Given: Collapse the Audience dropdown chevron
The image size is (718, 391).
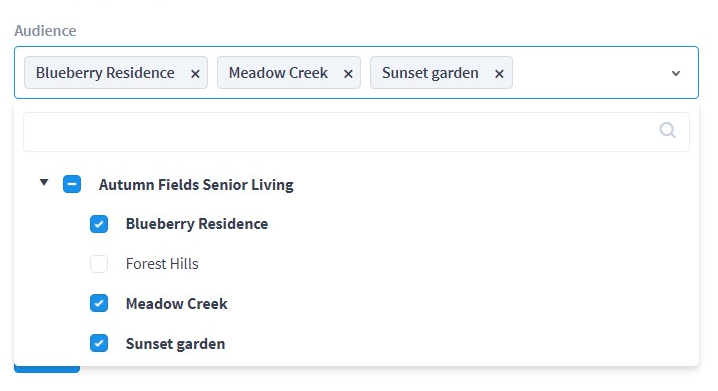Looking at the screenshot, I should [x=675, y=73].
